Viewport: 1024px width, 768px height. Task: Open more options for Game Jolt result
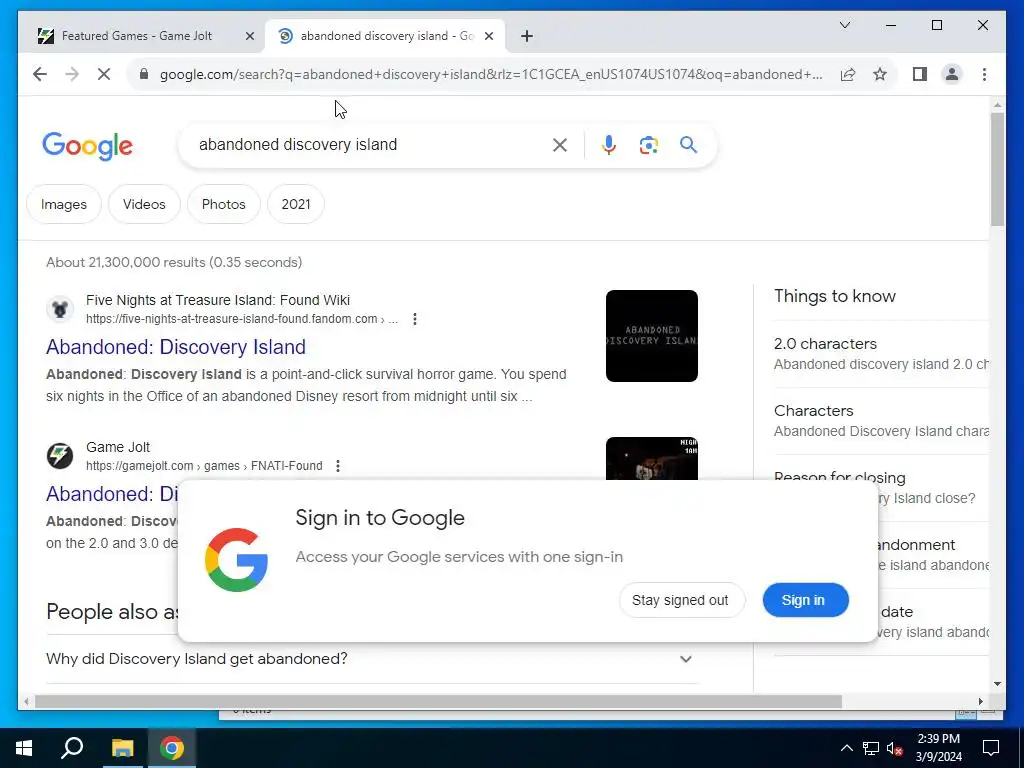(x=338, y=466)
